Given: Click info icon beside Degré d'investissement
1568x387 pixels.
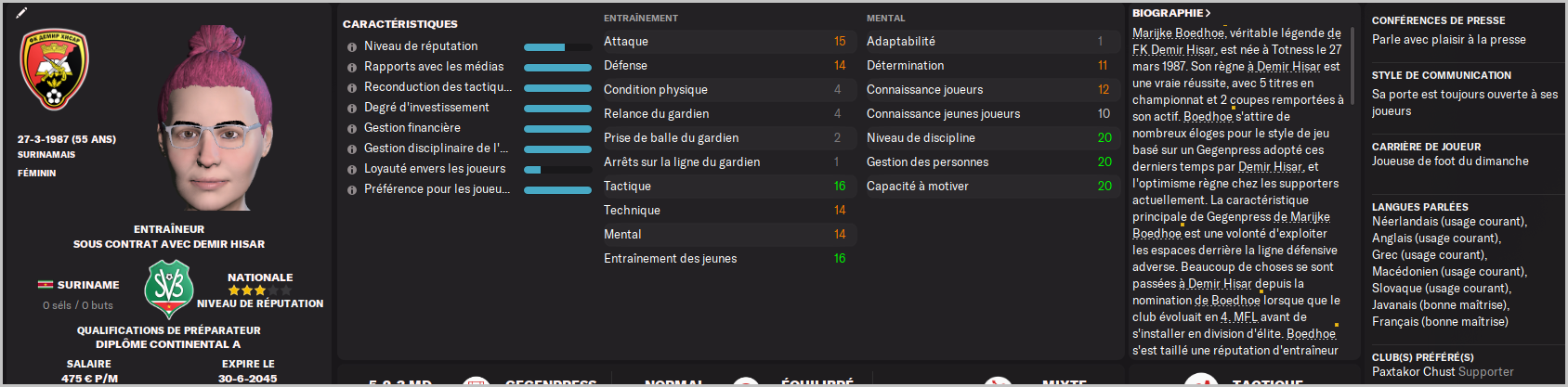Looking at the screenshot, I should click(x=352, y=109).
